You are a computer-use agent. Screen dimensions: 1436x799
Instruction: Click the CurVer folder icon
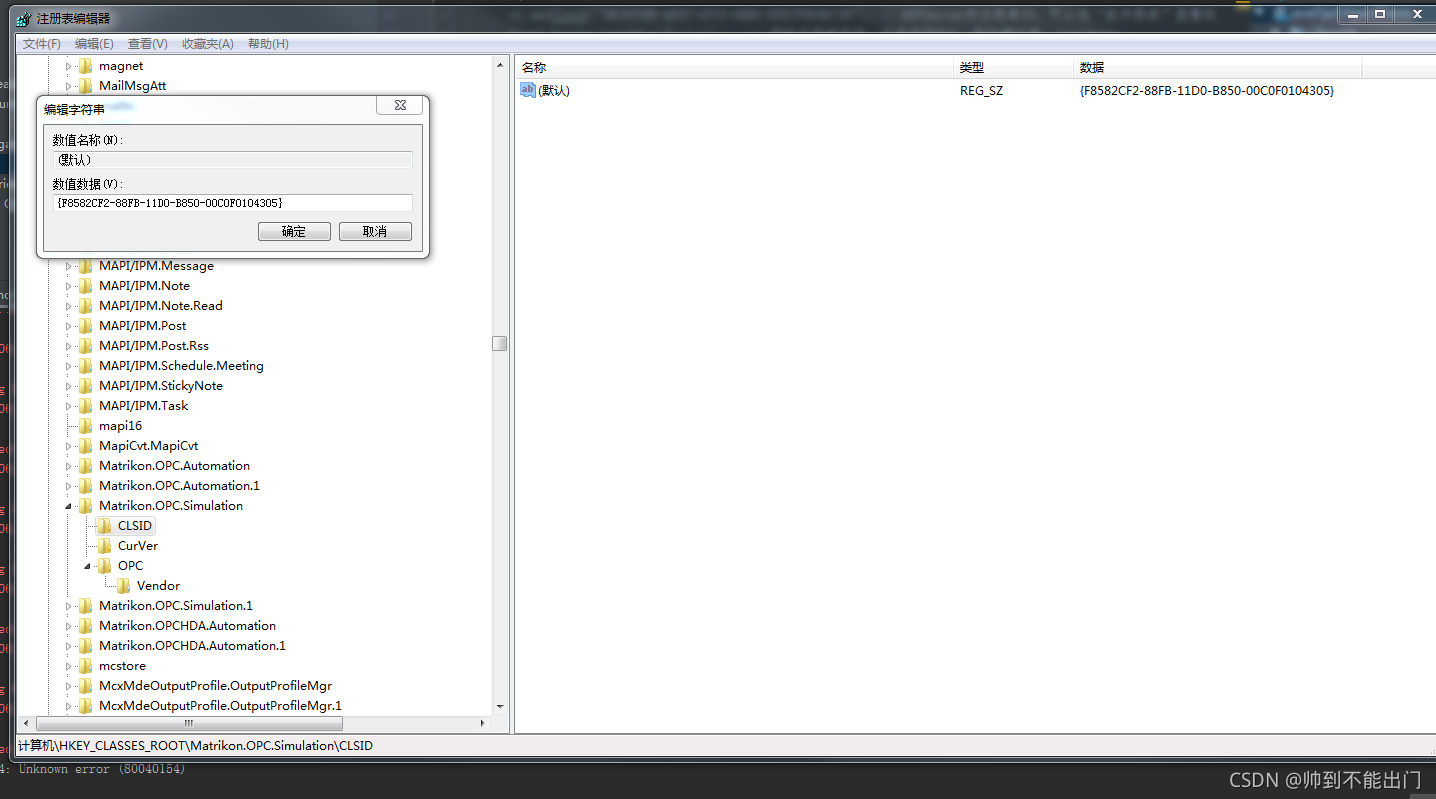coord(105,546)
